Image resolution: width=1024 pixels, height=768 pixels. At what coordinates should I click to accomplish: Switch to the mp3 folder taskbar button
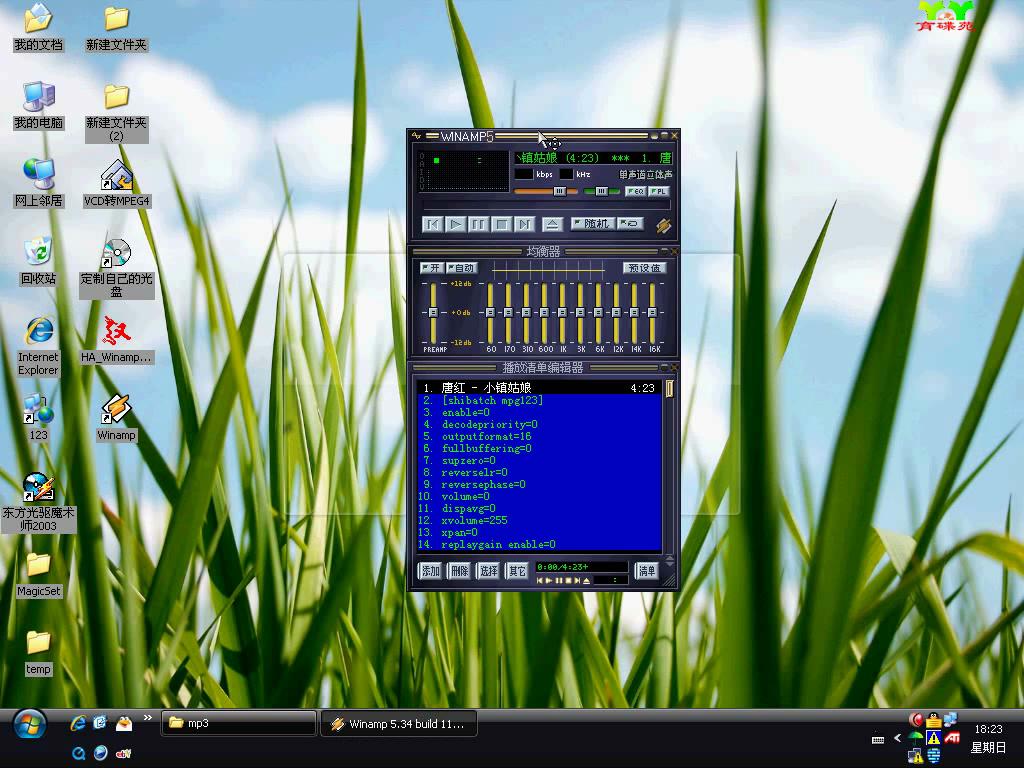239,724
